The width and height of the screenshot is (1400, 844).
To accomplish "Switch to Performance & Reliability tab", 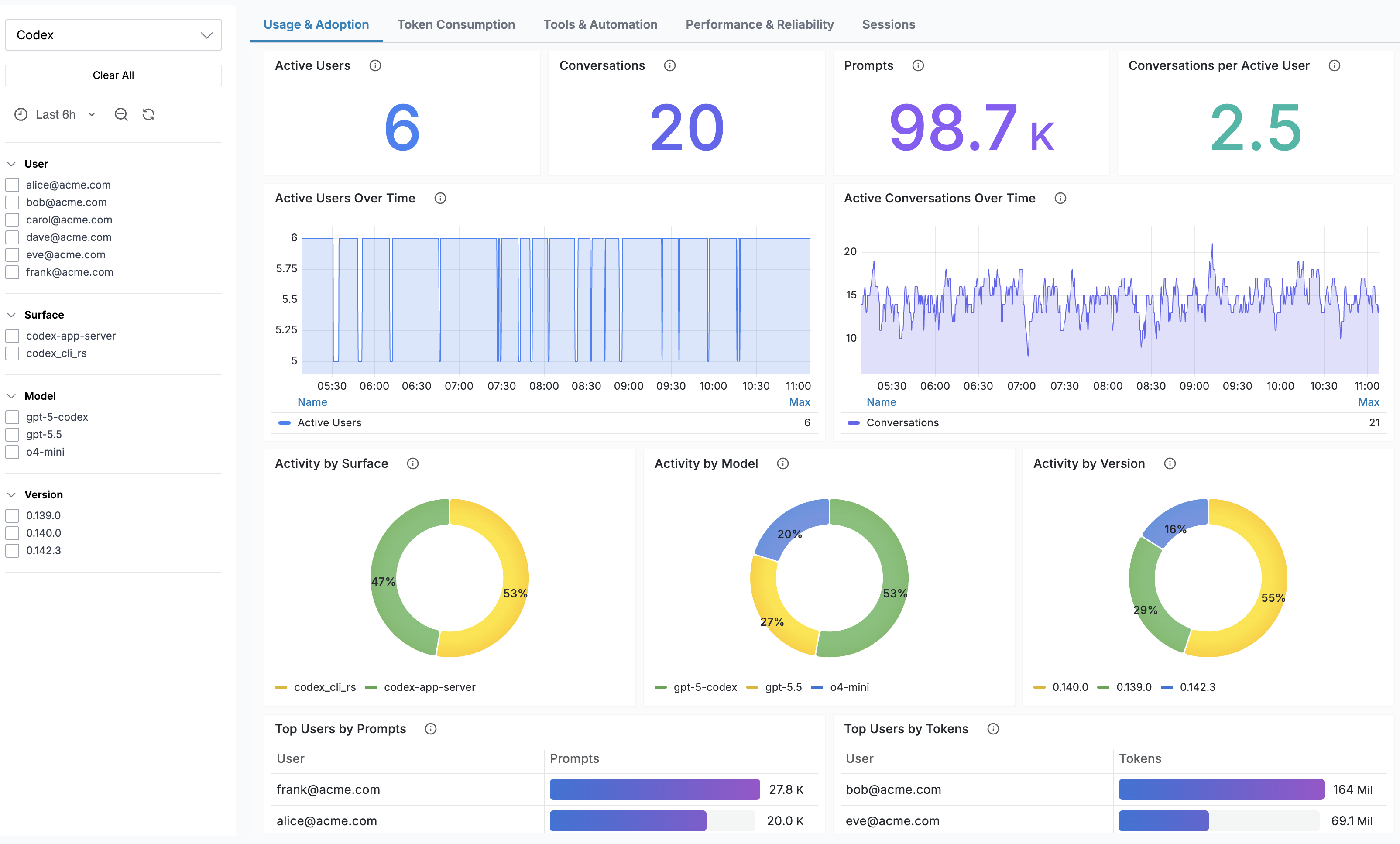I will [x=759, y=24].
